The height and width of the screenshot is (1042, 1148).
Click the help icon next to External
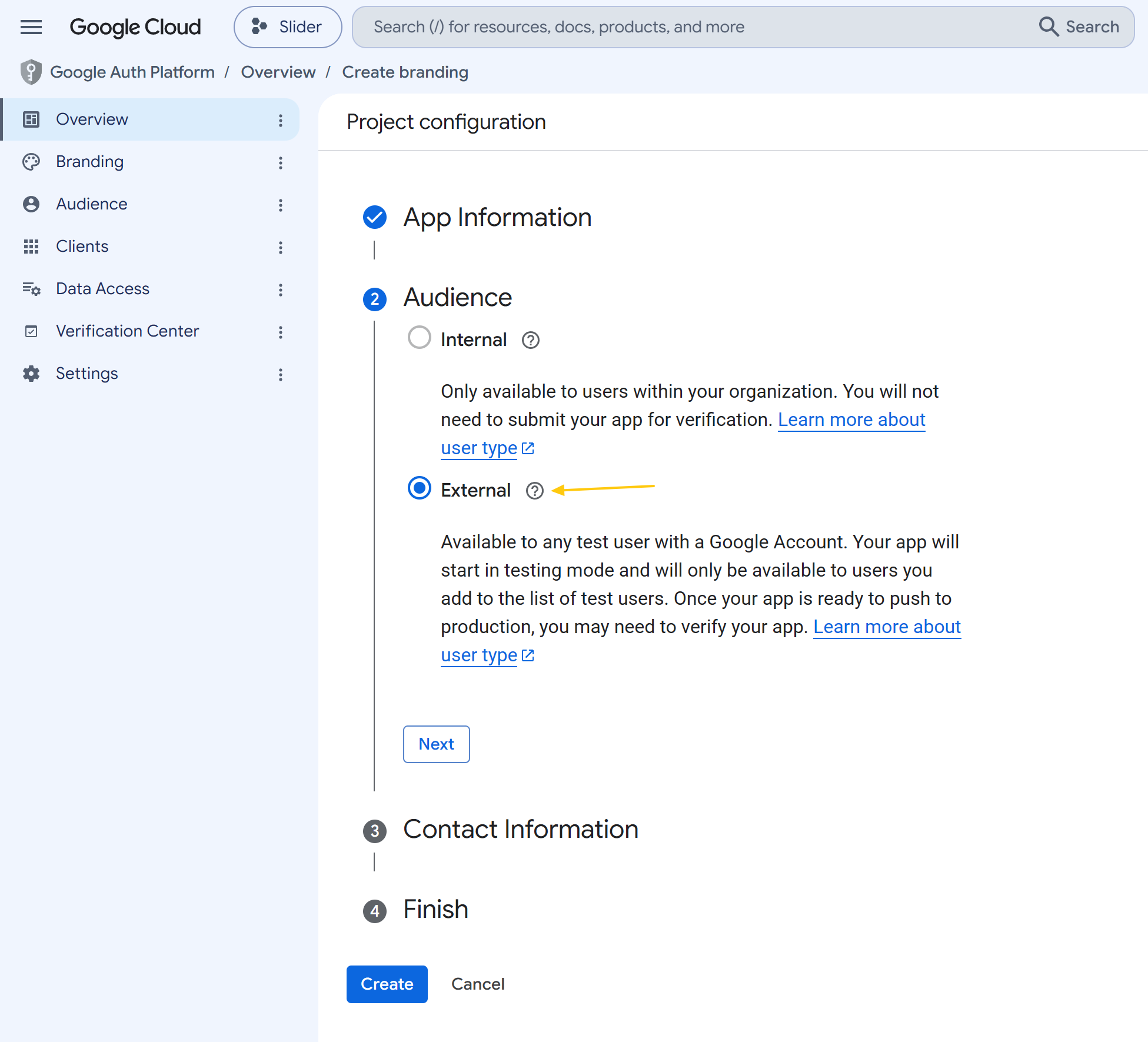click(535, 491)
